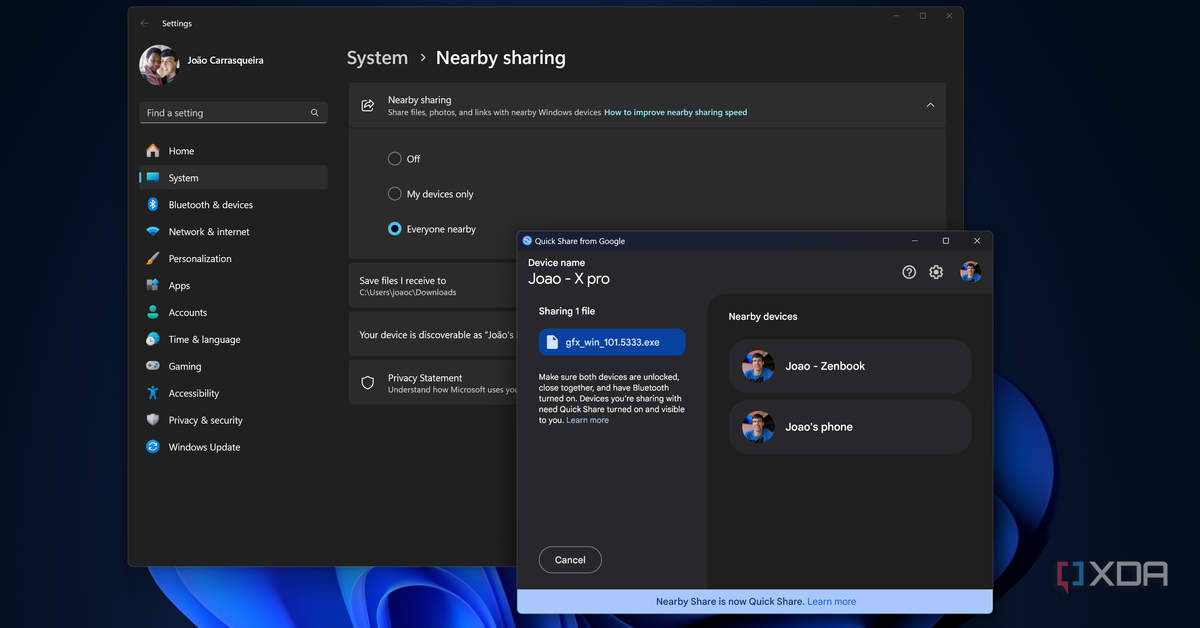Select the Off radio button

[x=395, y=159]
